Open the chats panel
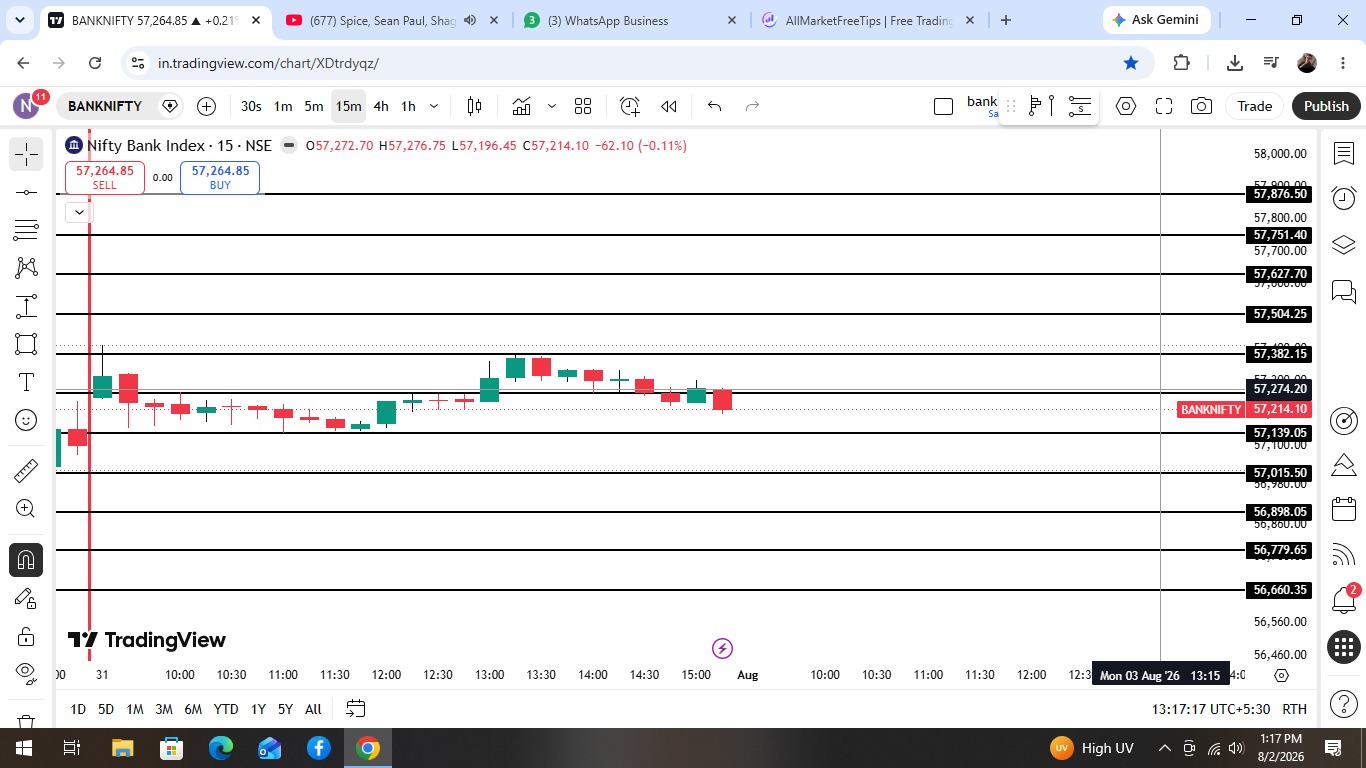Viewport: 1366px width, 768px height. (x=1344, y=291)
